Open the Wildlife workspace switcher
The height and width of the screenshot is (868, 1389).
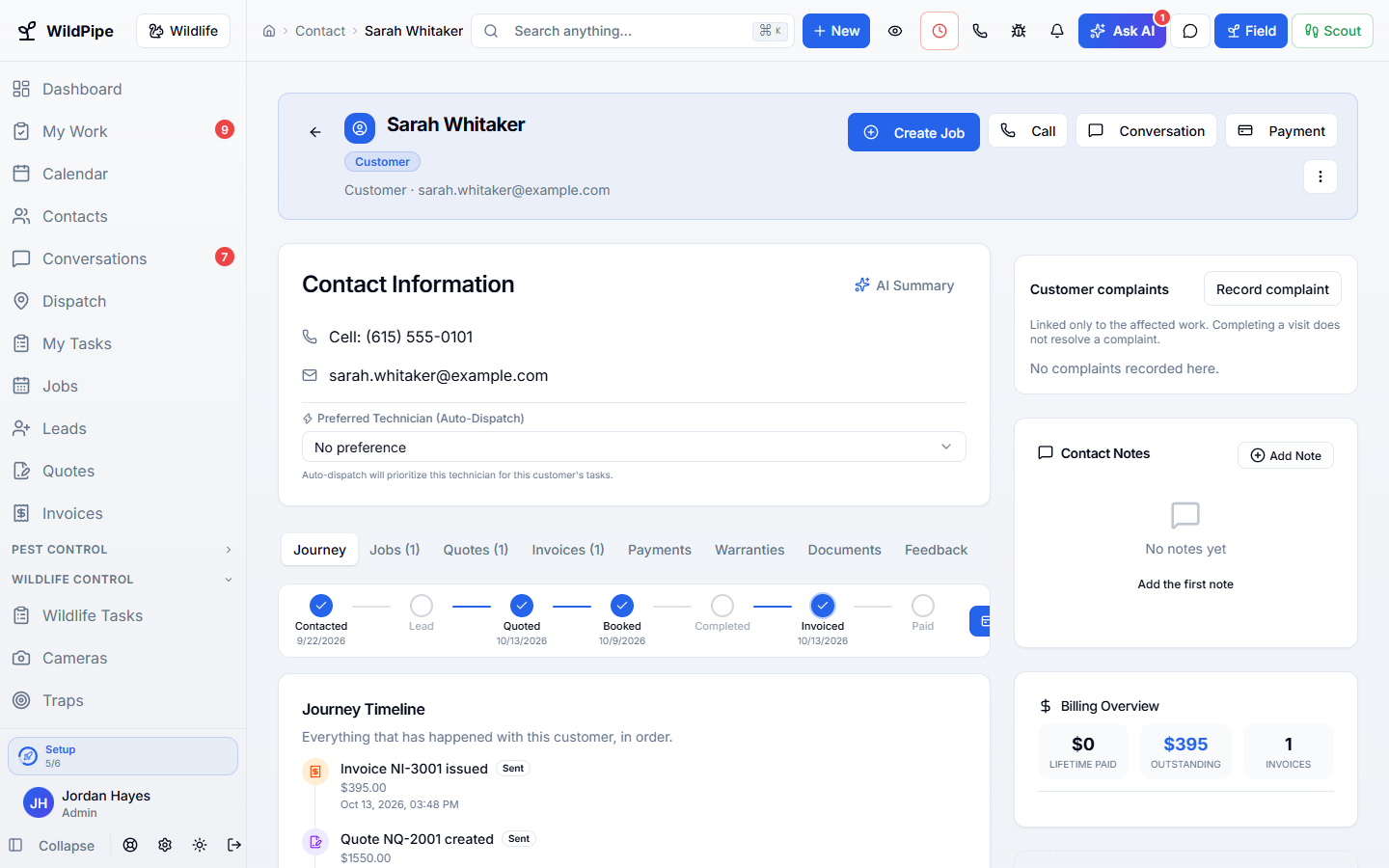[183, 31]
